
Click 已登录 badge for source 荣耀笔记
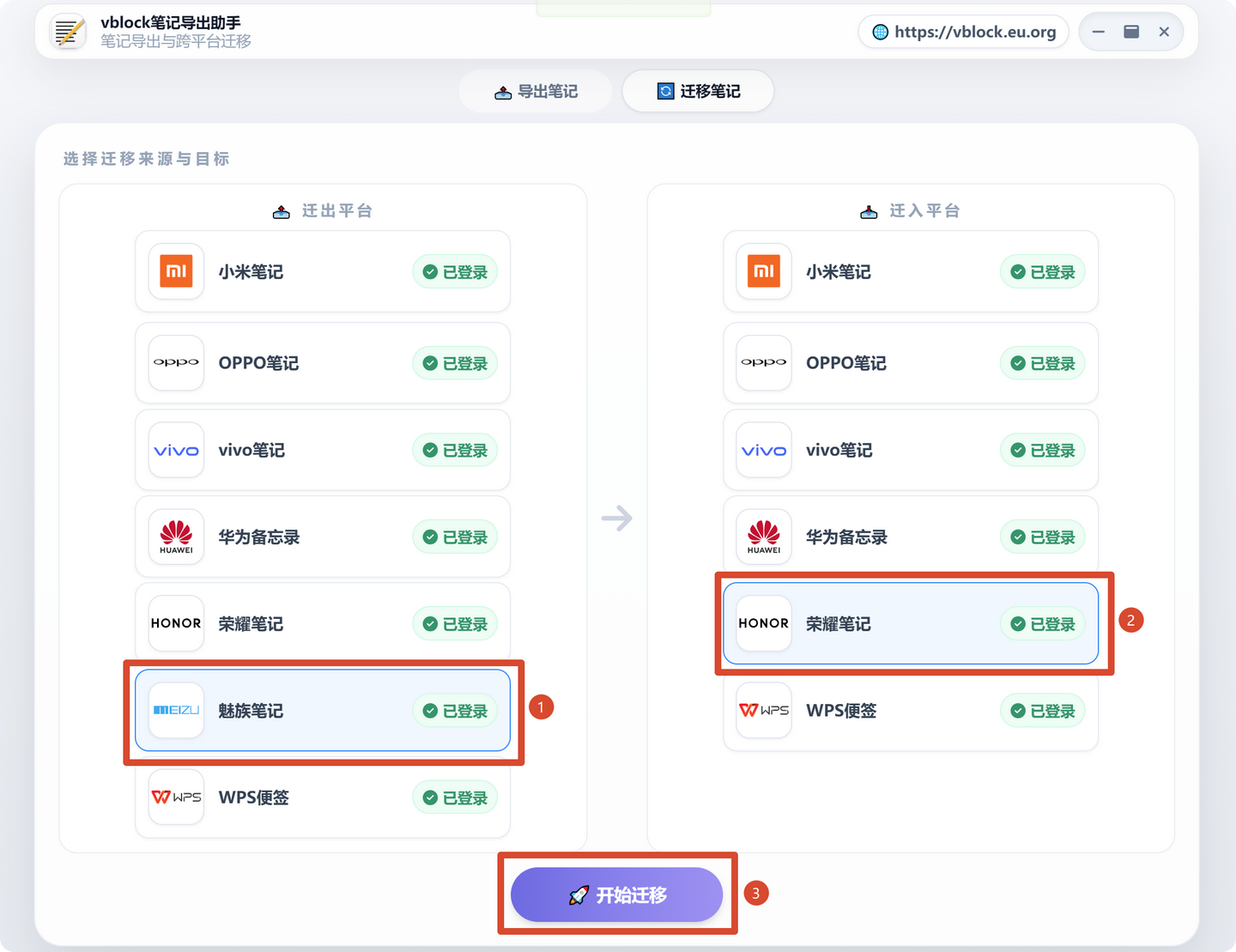[455, 624]
